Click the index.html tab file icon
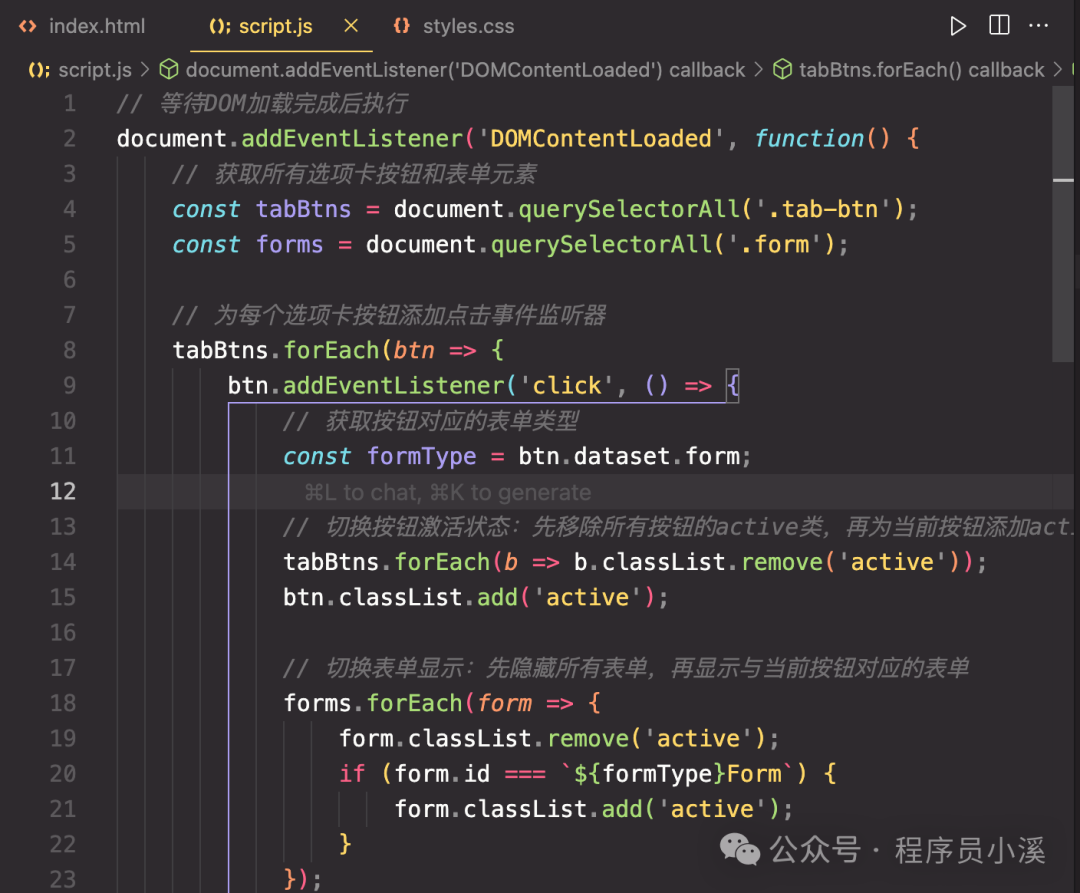 click(x=29, y=27)
